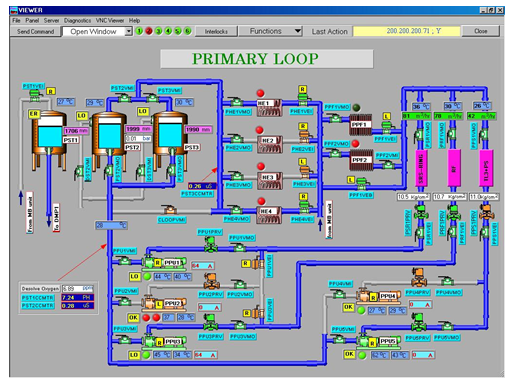514x388 pixels.
Task: Select the PPF1 filter unit icon
Action: coord(360,125)
